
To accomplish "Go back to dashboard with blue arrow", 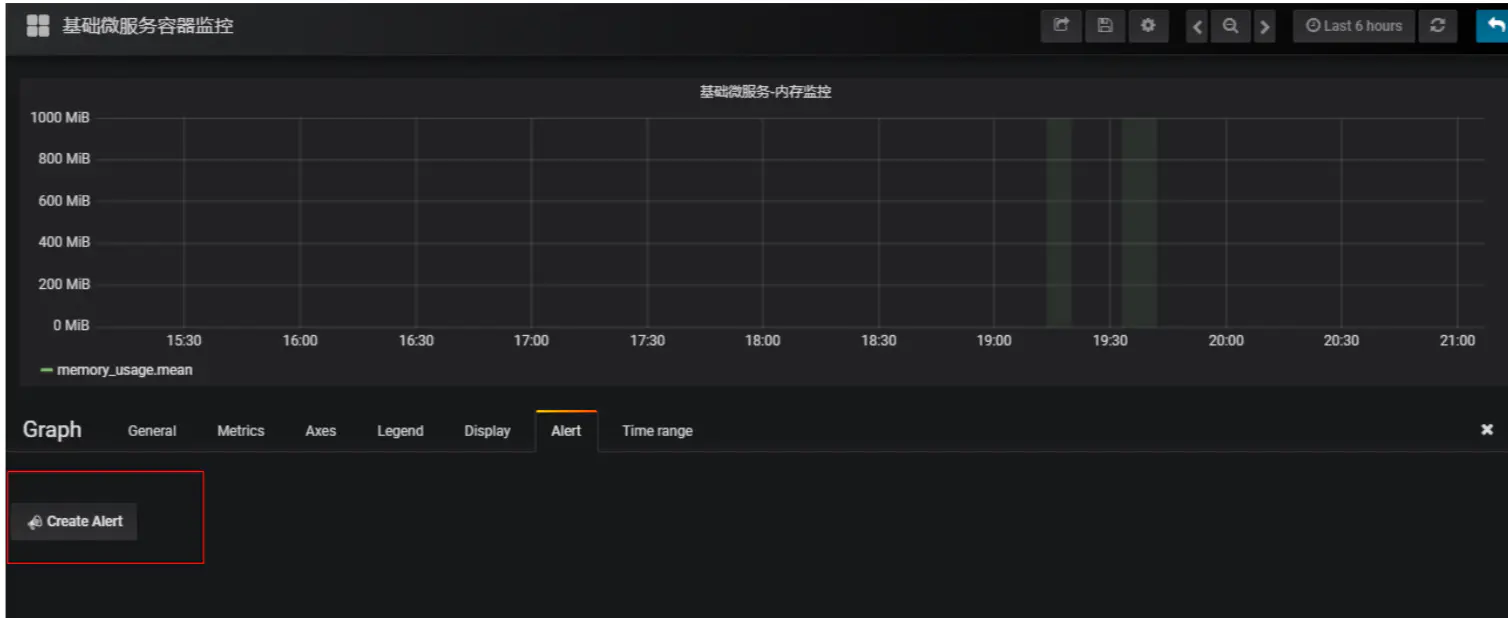I will (x=1490, y=26).
